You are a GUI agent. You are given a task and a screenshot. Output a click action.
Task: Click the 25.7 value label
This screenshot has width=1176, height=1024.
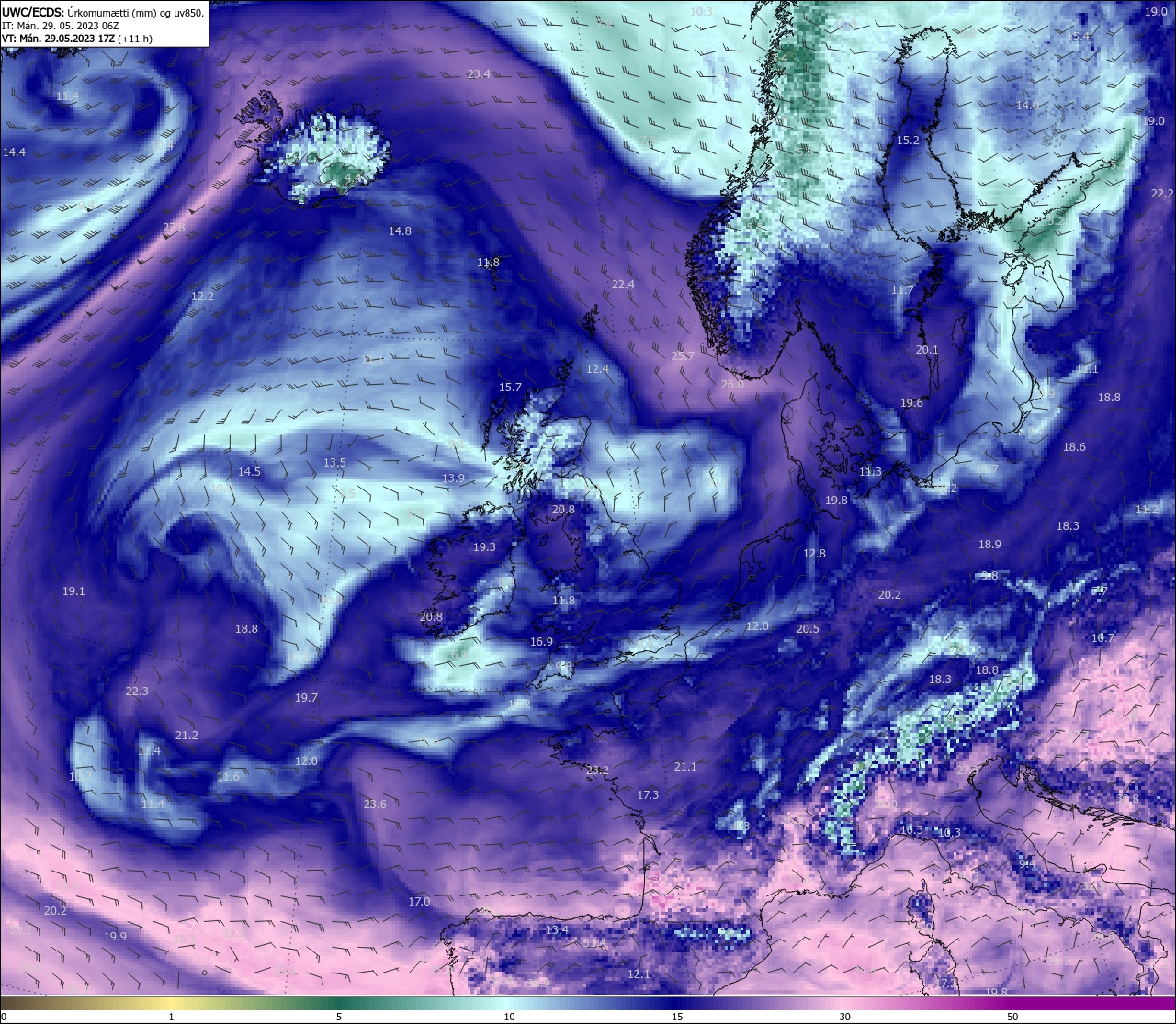click(x=683, y=356)
